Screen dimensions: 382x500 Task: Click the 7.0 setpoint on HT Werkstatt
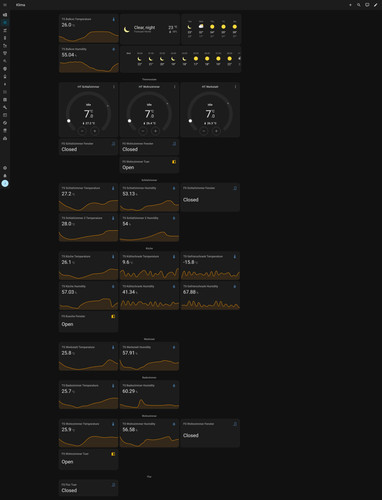(210, 114)
